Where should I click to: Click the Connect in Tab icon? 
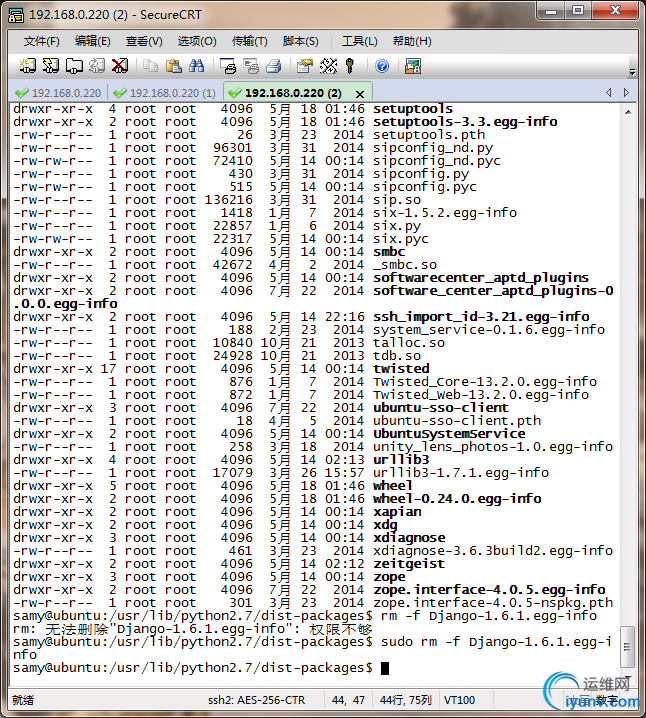point(74,66)
